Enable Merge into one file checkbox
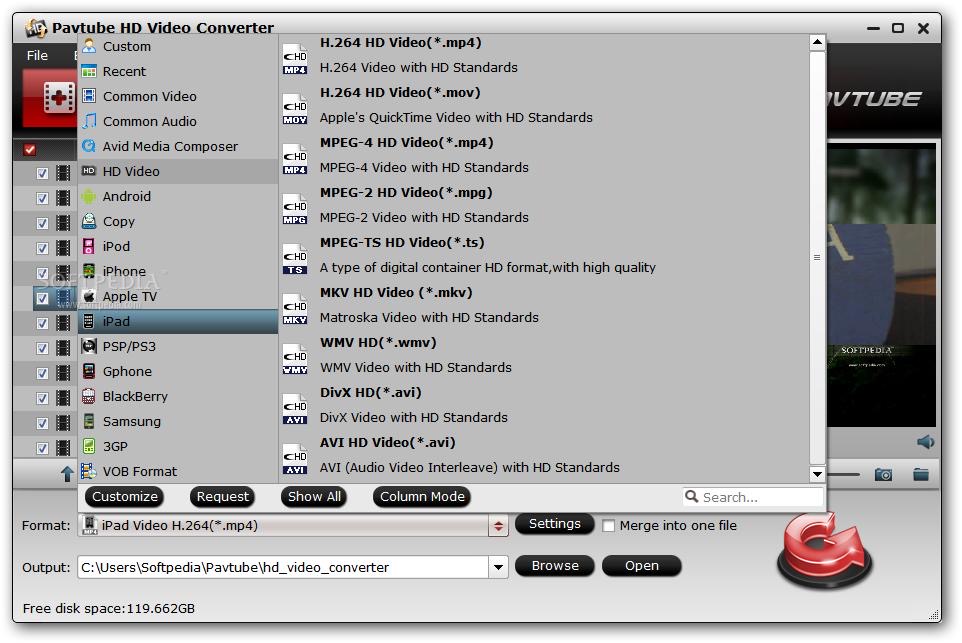Viewport: 962px width, 643px height. [609, 526]
